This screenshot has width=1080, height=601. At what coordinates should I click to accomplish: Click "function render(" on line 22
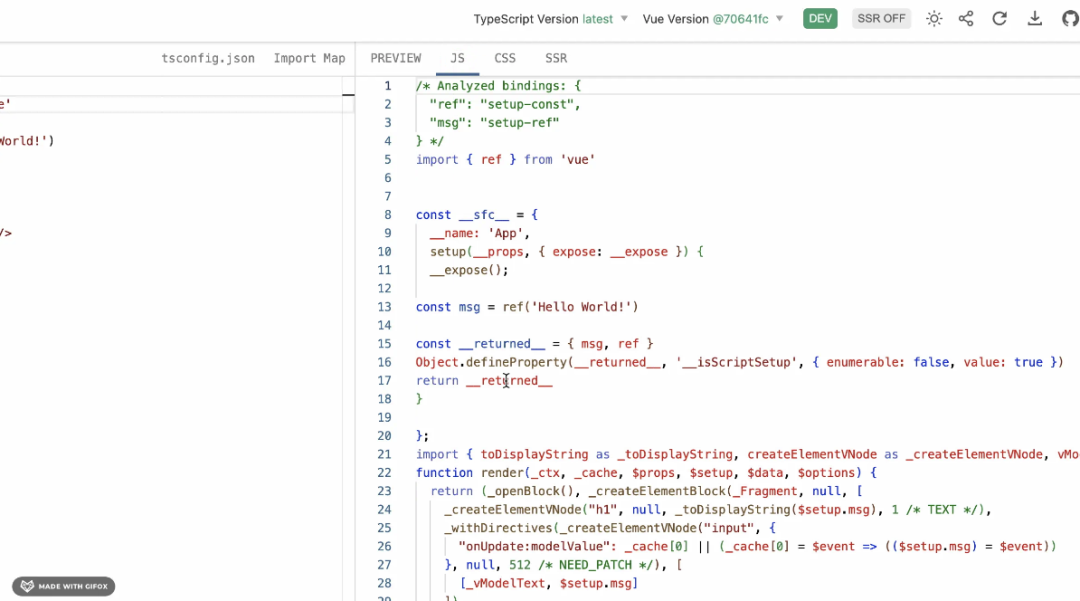pos(472,473)
